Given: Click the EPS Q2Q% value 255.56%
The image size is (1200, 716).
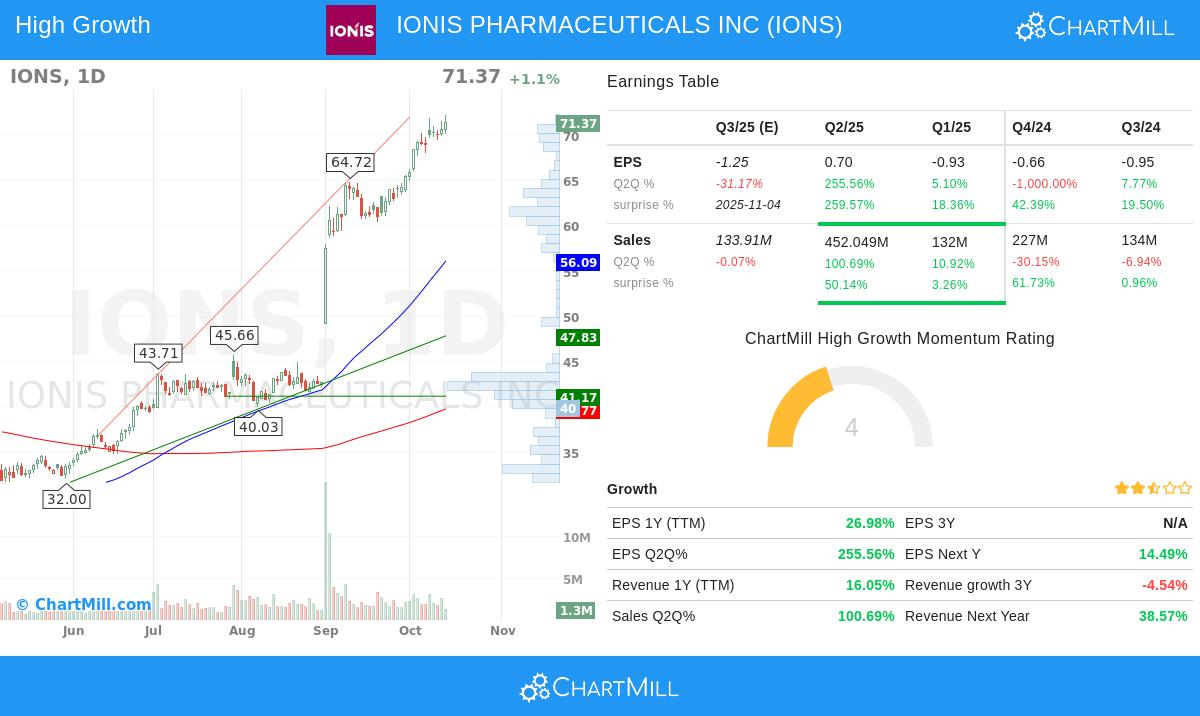Looking at the screenshot, I should (x=866, y=554).
